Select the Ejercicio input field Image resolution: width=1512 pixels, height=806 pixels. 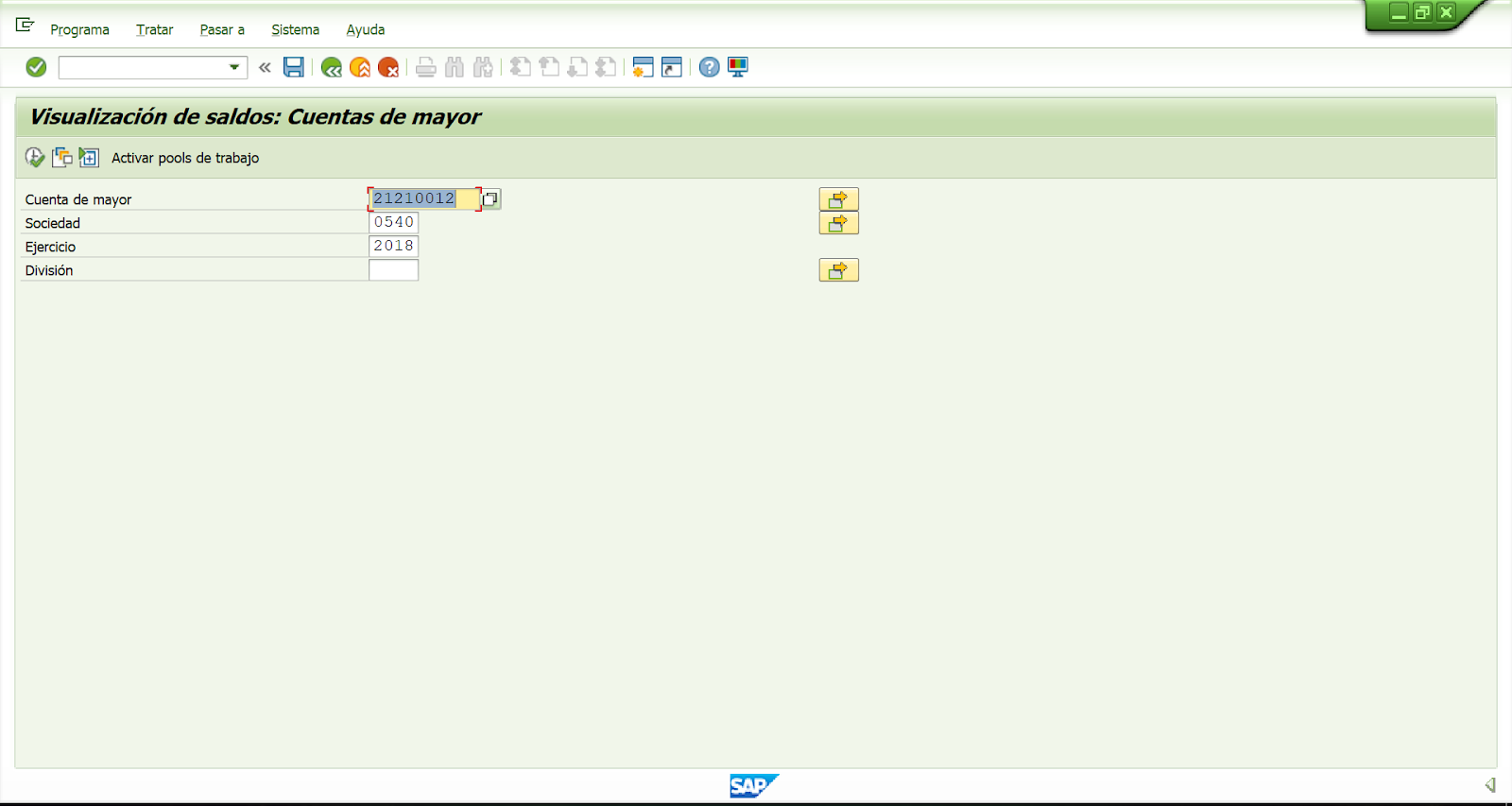coord(393,246)
